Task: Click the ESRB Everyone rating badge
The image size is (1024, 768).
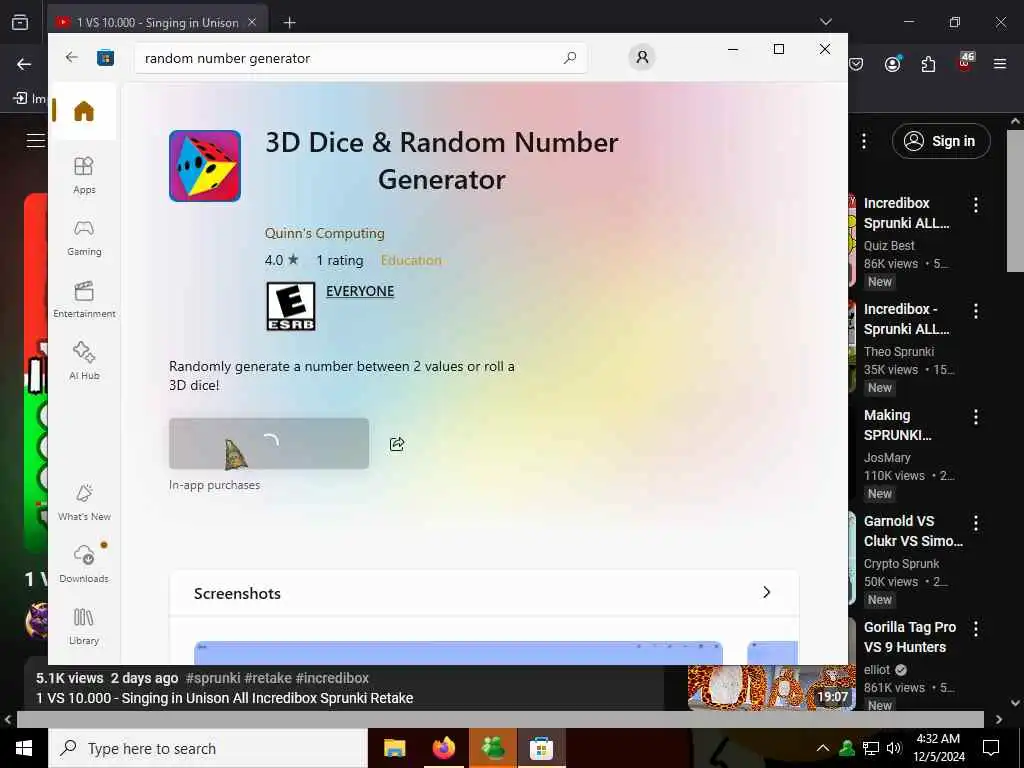Action: point(291,306)
